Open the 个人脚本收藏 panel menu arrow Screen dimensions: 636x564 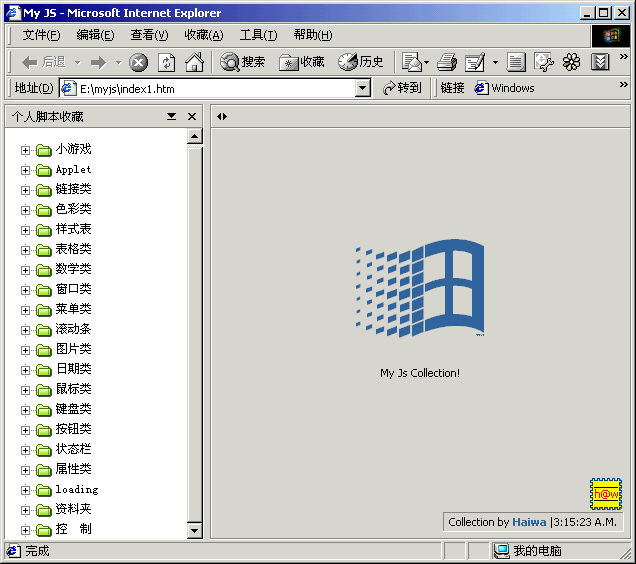tap(172, 117)
